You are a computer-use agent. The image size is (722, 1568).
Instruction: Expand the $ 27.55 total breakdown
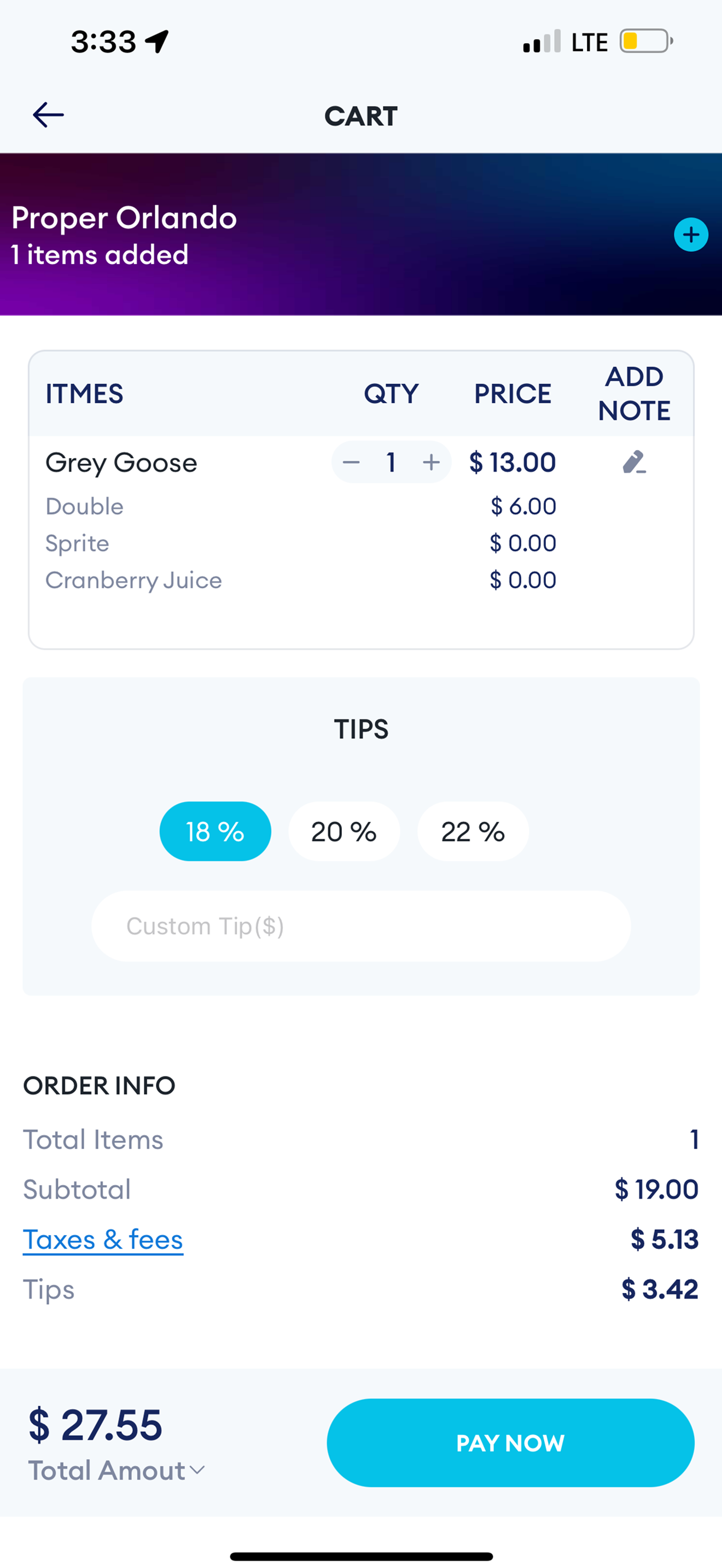point(95,1425)
